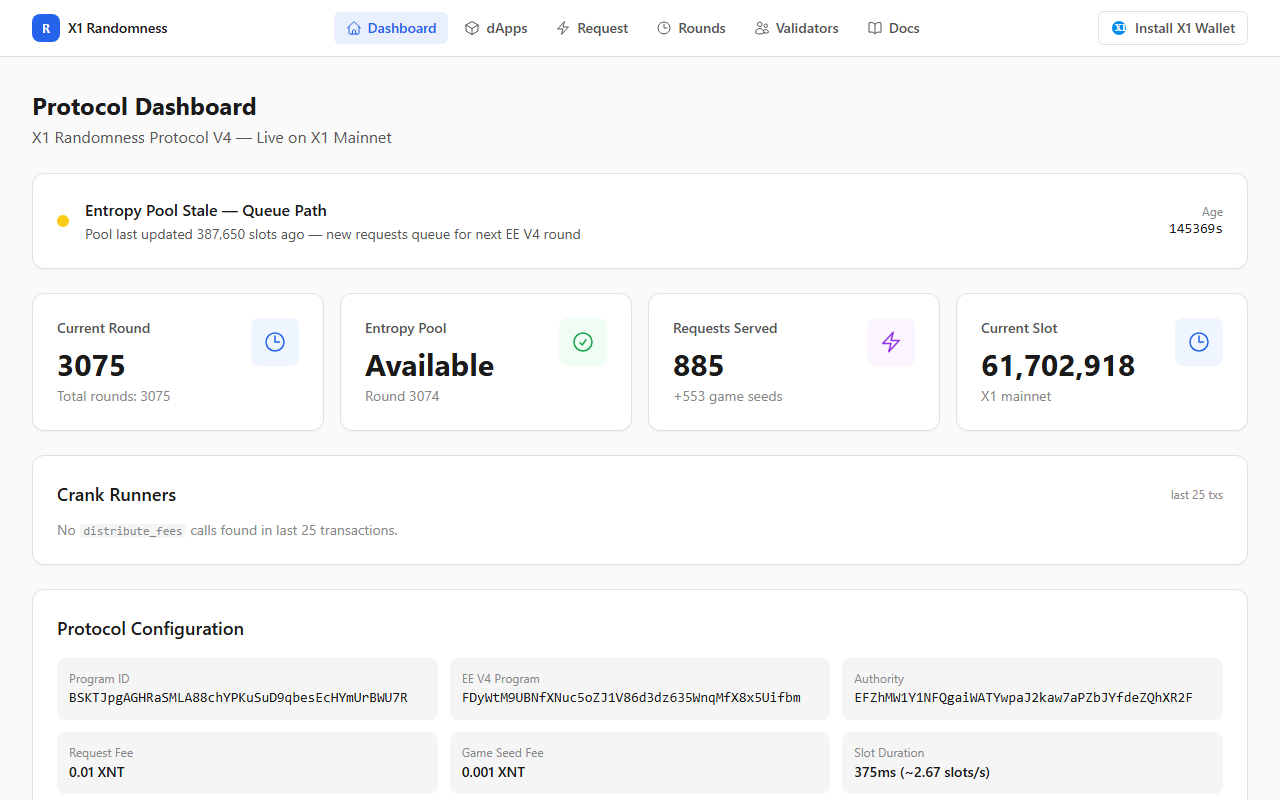Click the blue R logo icon

(x=46, y=28)
